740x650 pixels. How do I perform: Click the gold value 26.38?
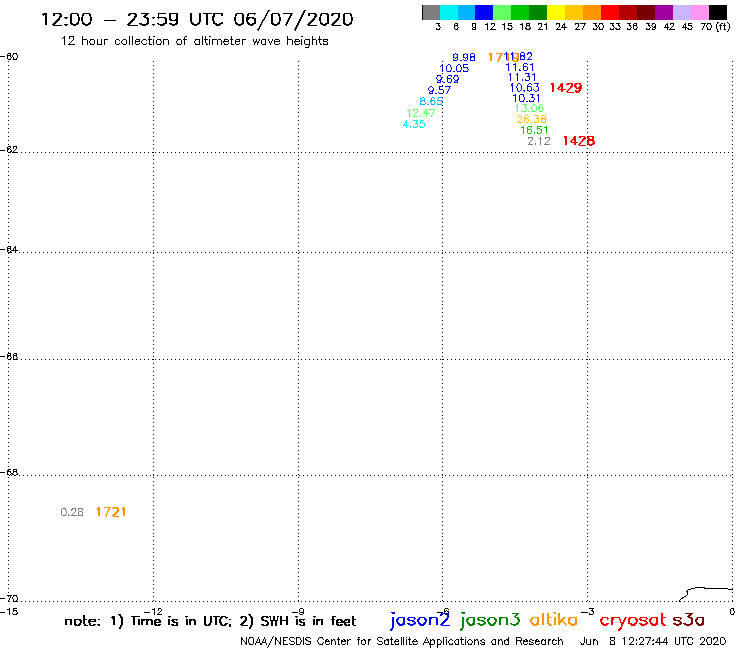[531, 119]
